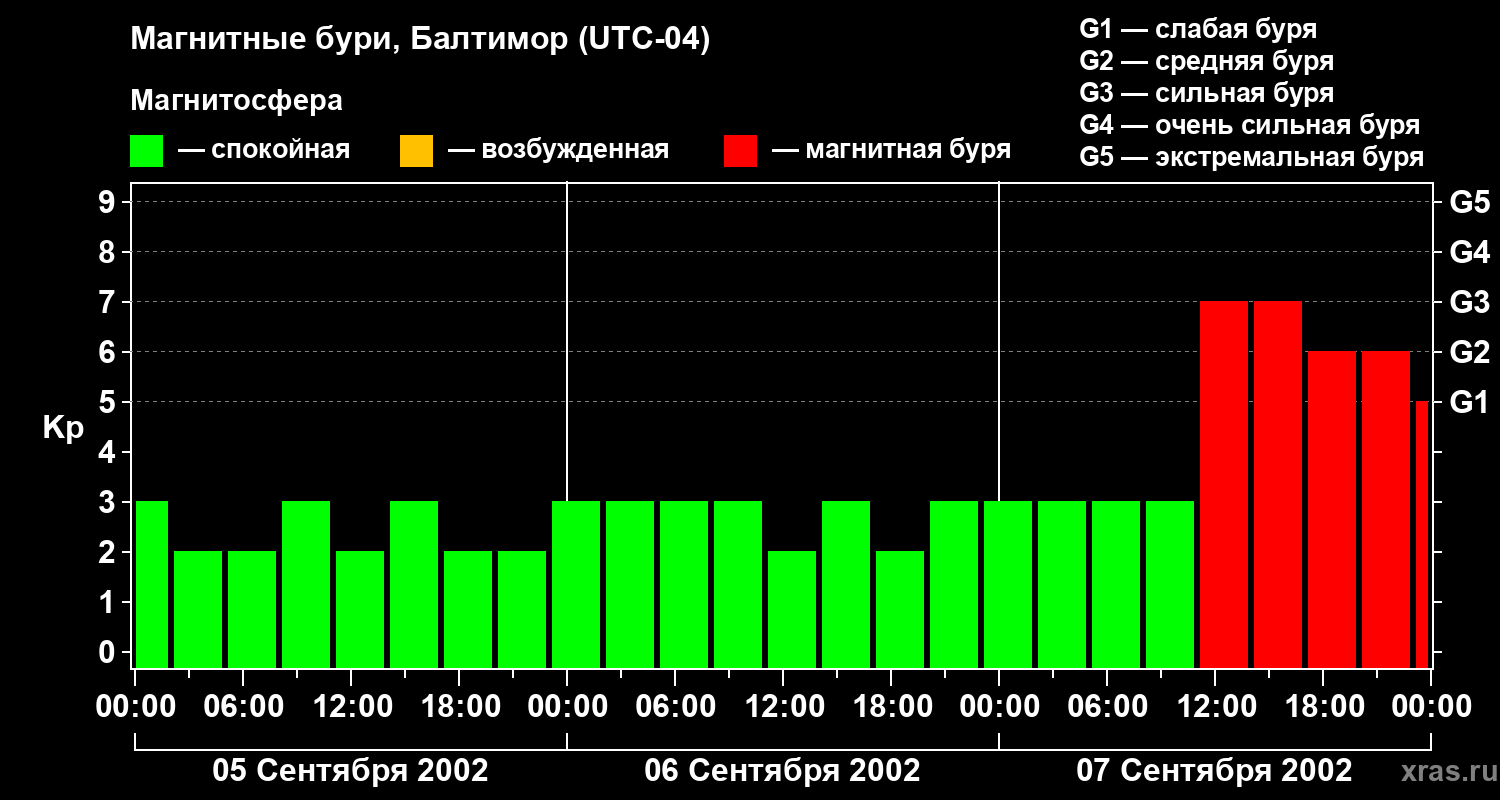
Task: Select the right-axis "G5" scale label
Action: [x=1470, y=202]
